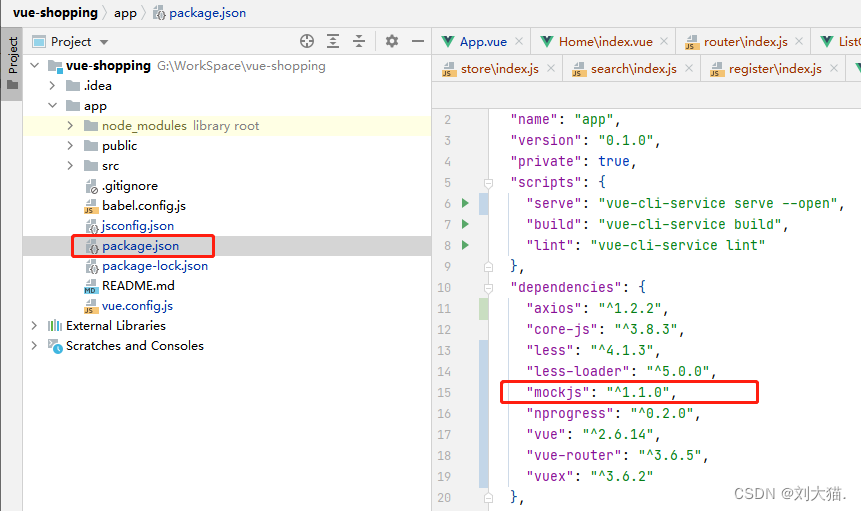Close the App.vue tab

519,41
